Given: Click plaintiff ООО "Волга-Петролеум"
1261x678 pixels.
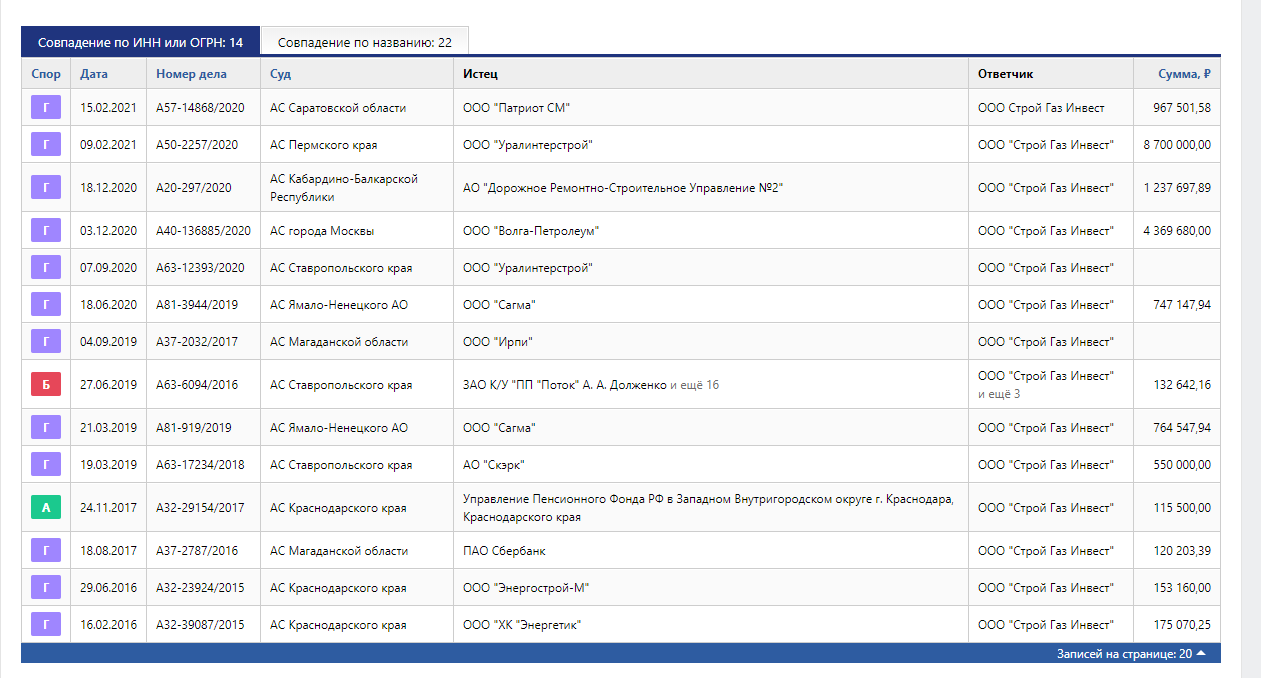Looking at the screenshot, I should (531, 231).
